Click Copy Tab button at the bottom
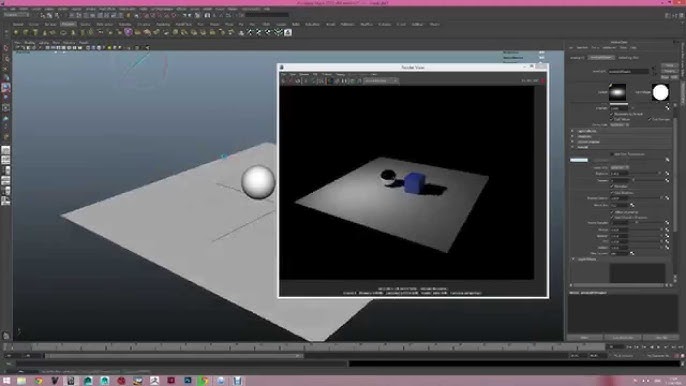The height and width of the screenshot is (386, 686). (661, 337)
